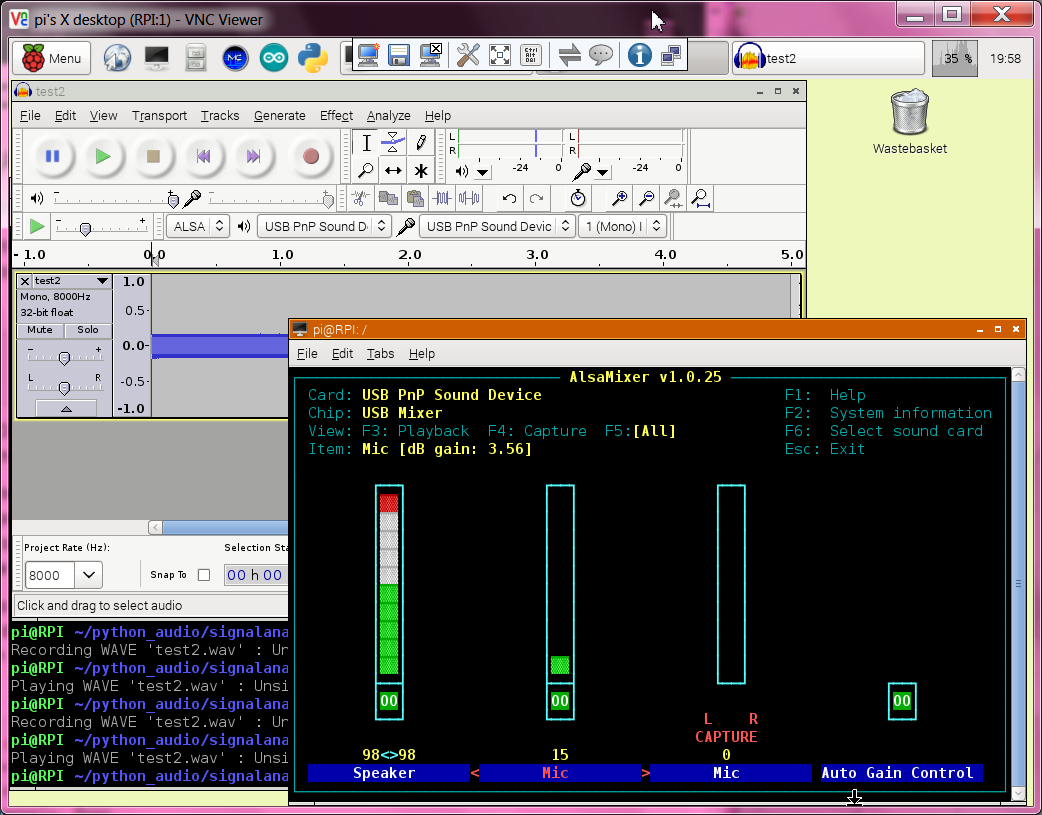Open the Raspberry Pi Menu
This screenshot has height=815, width=1042.
pos(52,58)
